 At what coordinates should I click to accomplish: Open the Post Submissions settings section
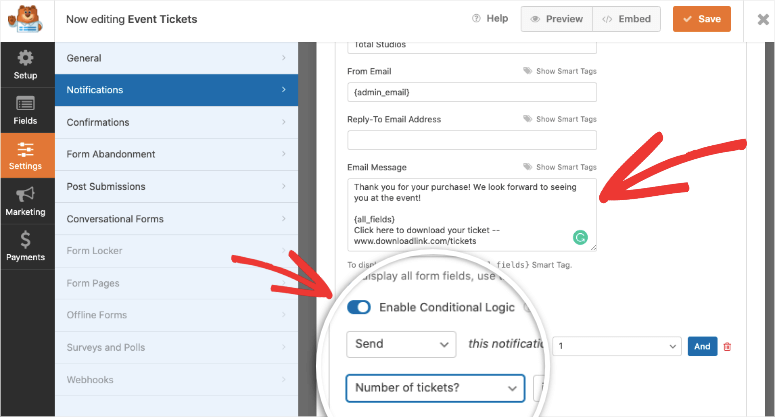pyautogui.click(x=176, y=186)
